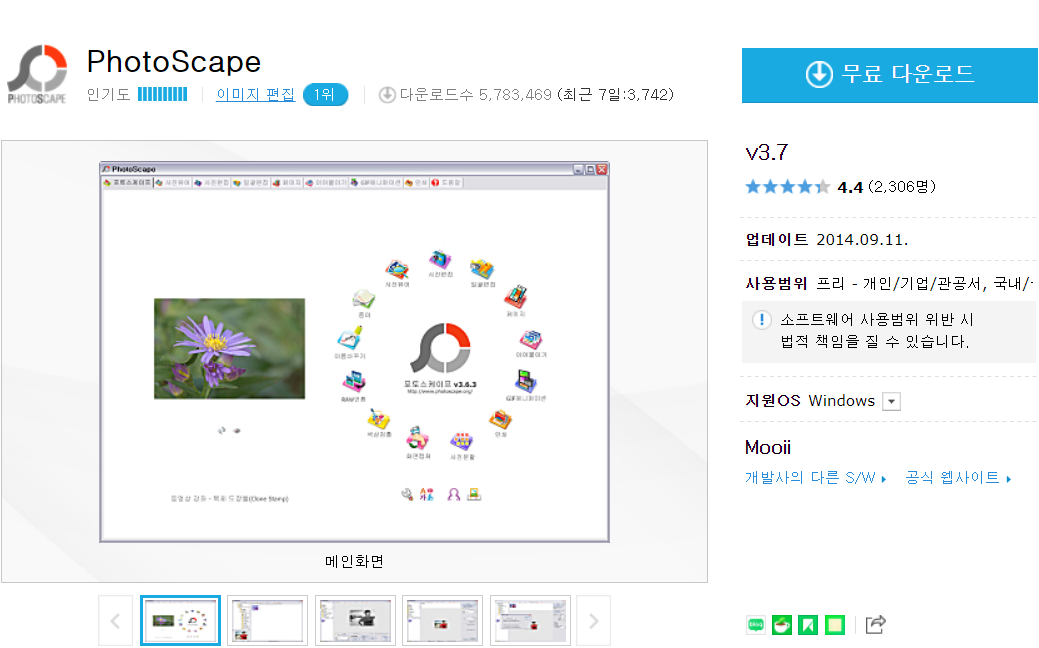This screenshot has height=648, width=1039.
Task: Select the 페이지 tab in the app screenshot
Action: tap(287, 182)
